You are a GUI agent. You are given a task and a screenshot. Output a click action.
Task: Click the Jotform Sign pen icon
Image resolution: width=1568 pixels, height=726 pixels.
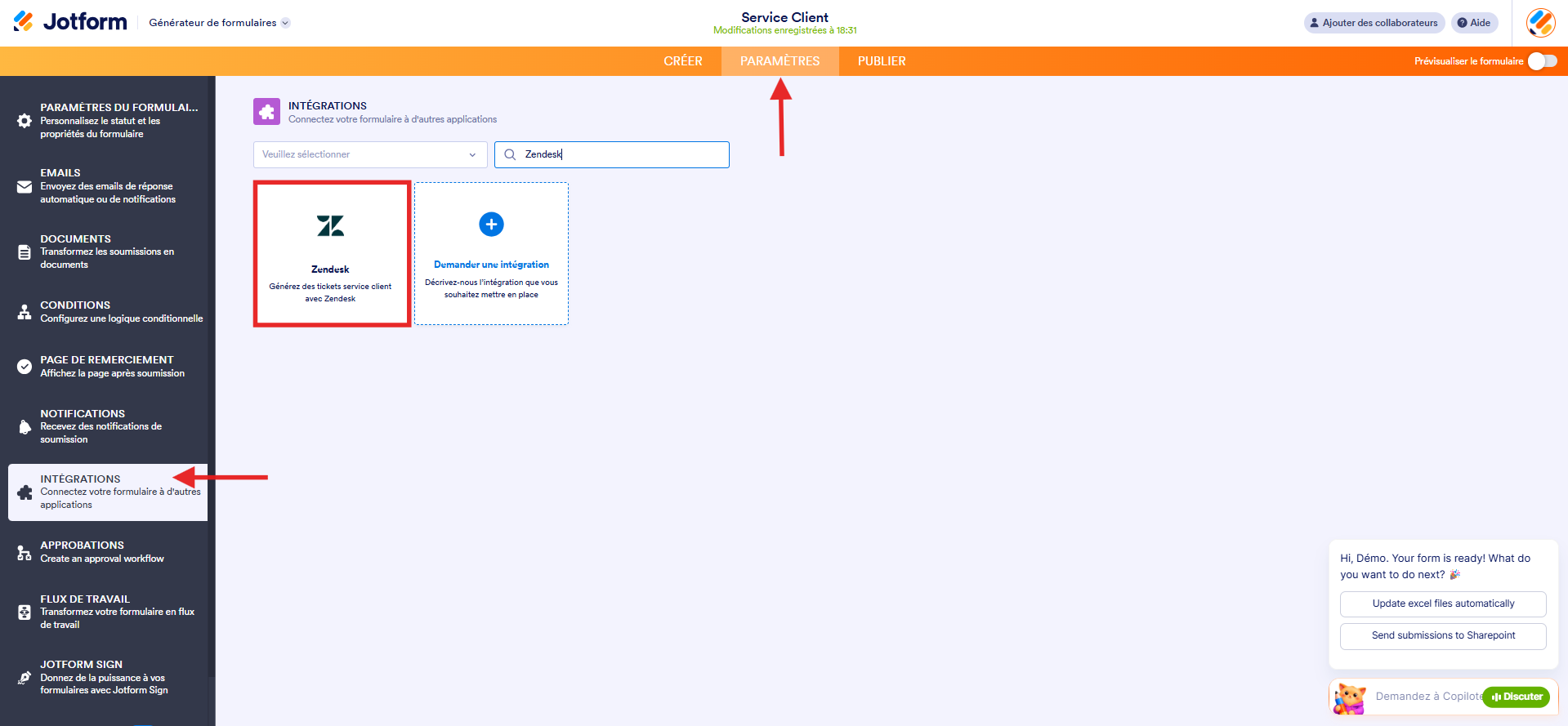(x=25, y=678)
